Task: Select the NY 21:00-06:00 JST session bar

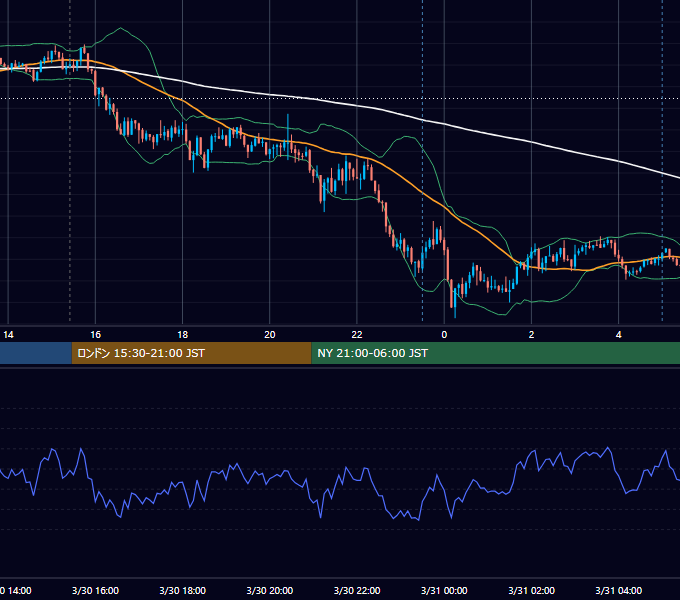Action: coord(496,353)
